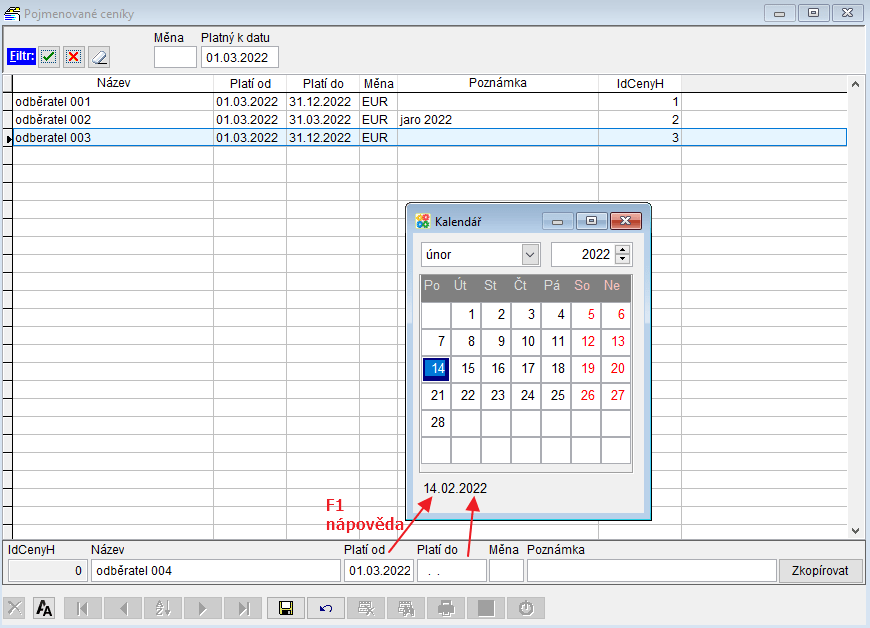Click the bottom Platí od date field
The height and width of the screenshot is (628, 870).
379,571
